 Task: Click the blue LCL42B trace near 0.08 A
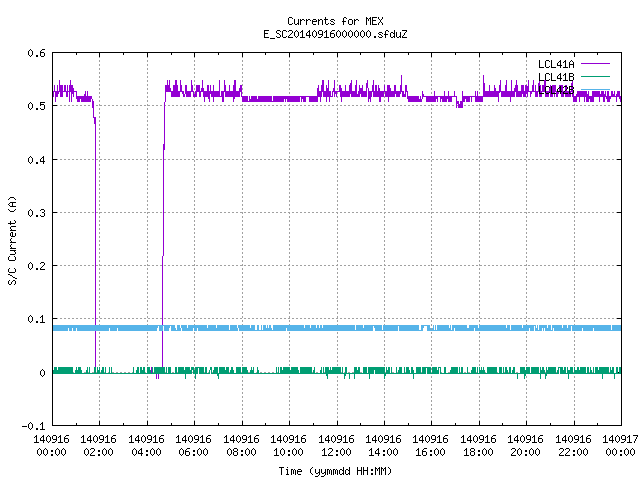point(337,328)
